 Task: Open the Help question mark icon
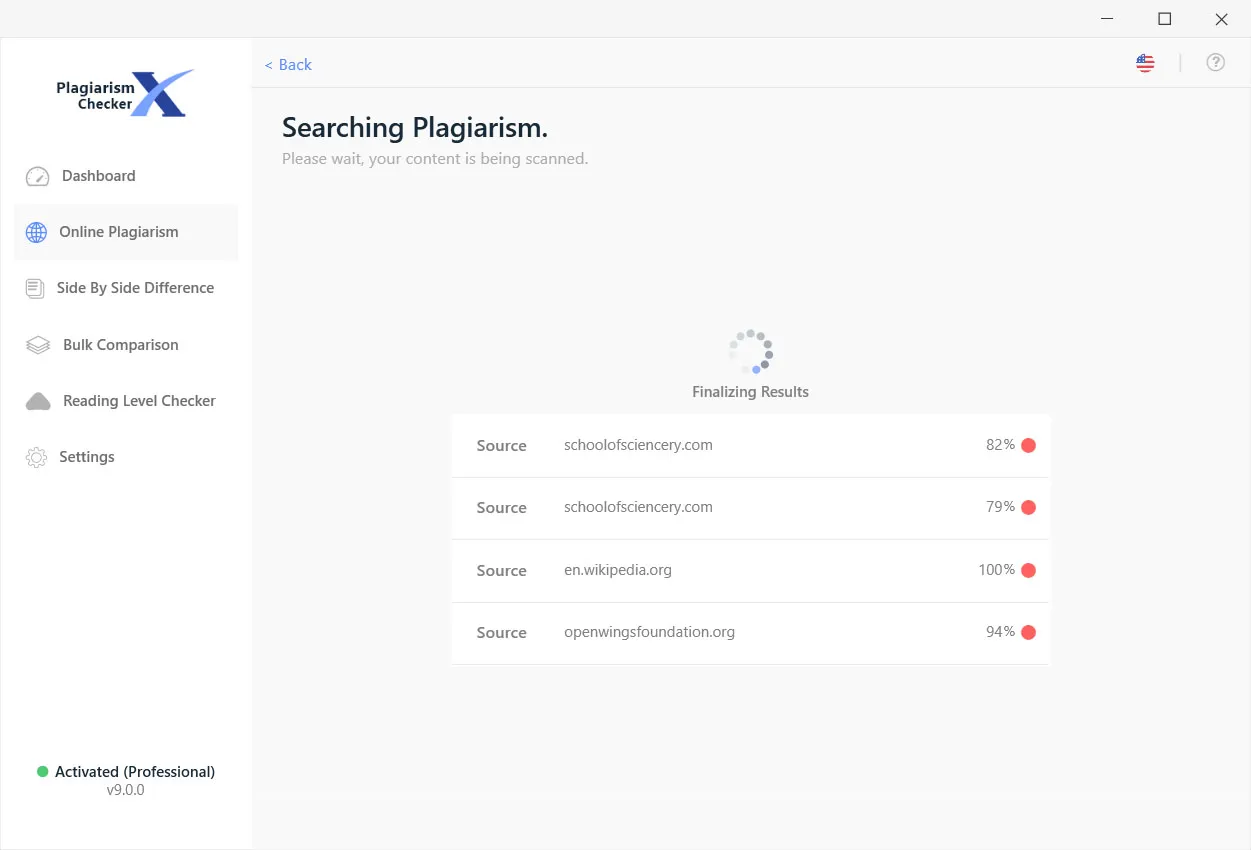1216,62
